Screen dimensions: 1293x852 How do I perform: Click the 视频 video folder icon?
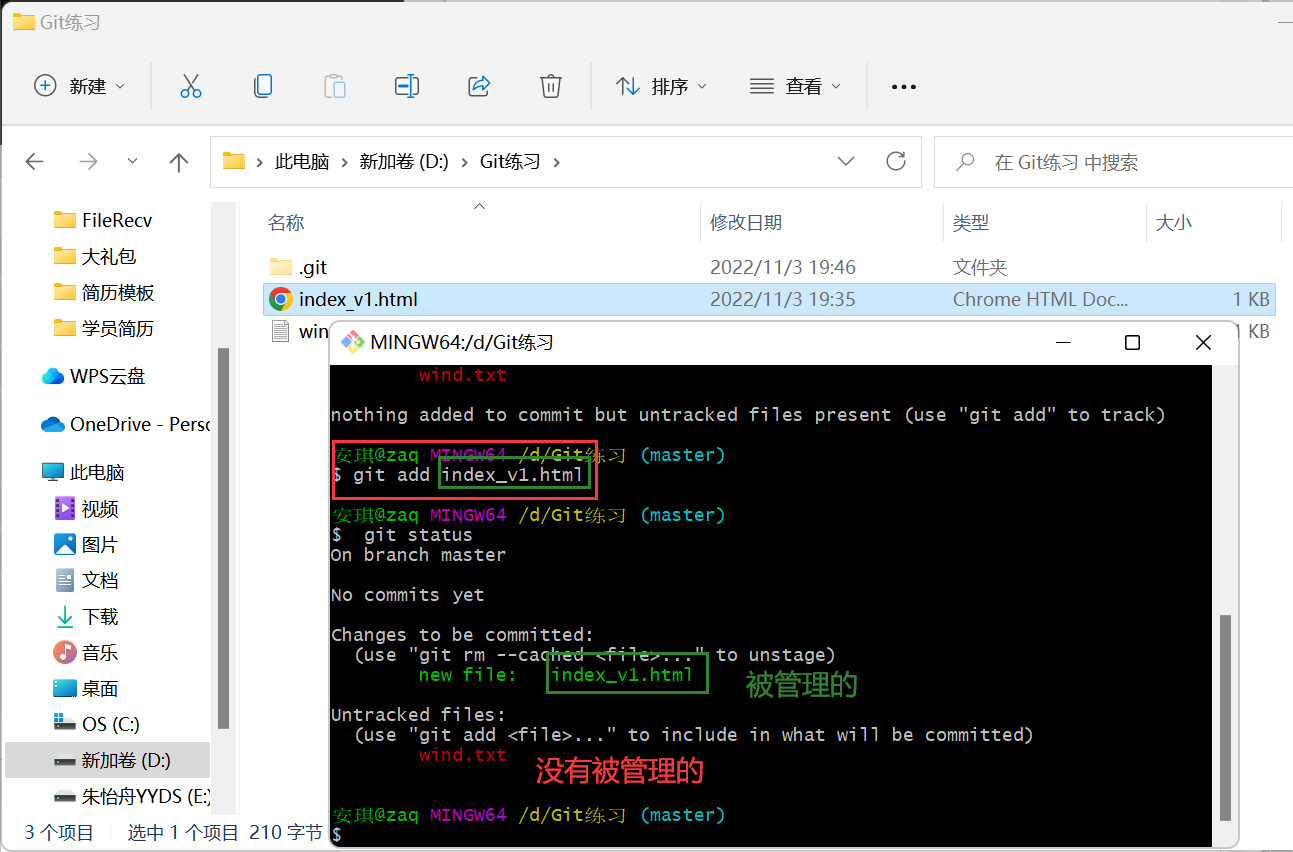click(65, 508)
